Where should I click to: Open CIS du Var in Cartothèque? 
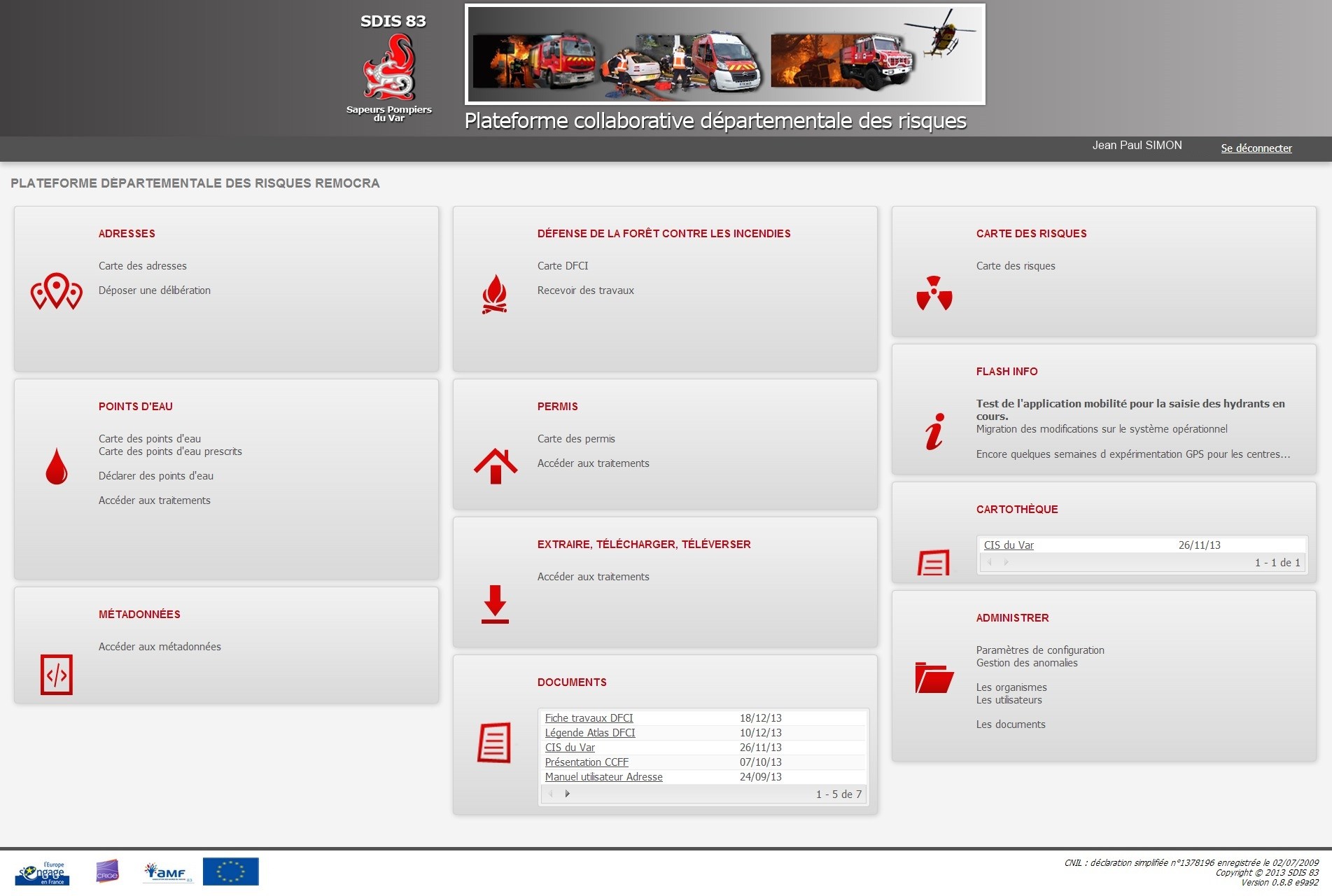1009,545
